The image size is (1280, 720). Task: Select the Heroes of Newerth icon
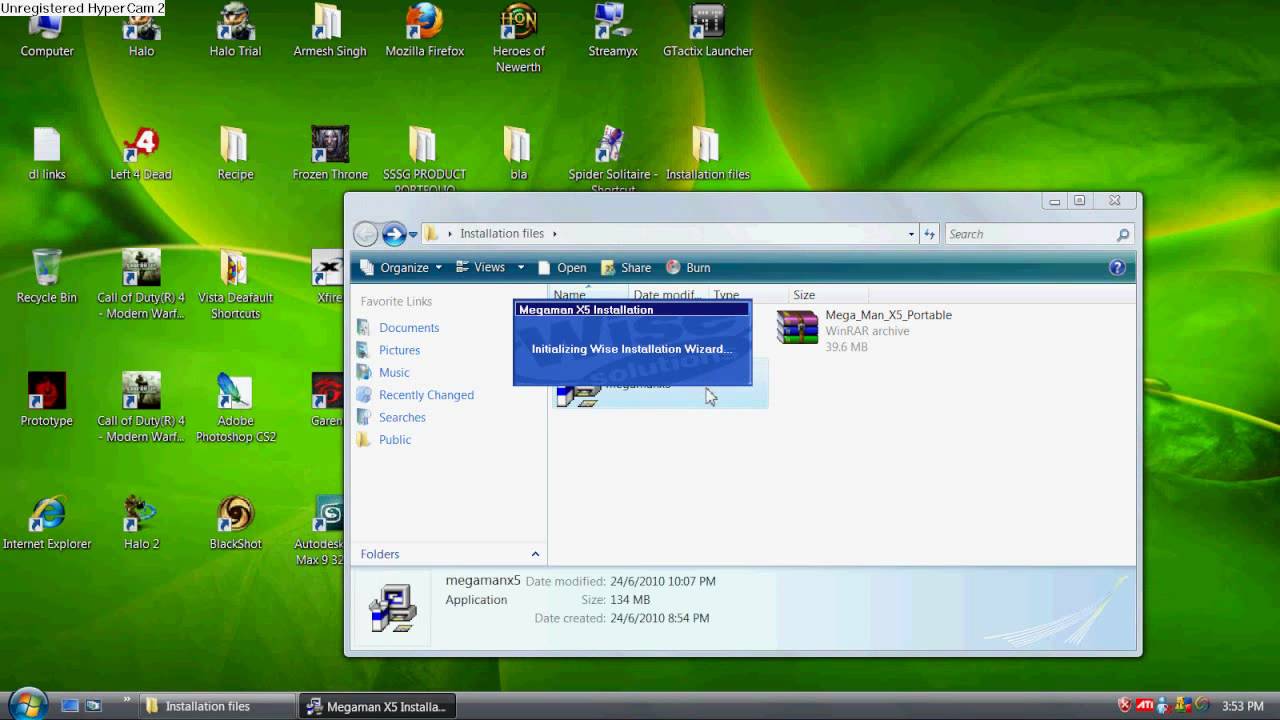(x=518, y=40)
